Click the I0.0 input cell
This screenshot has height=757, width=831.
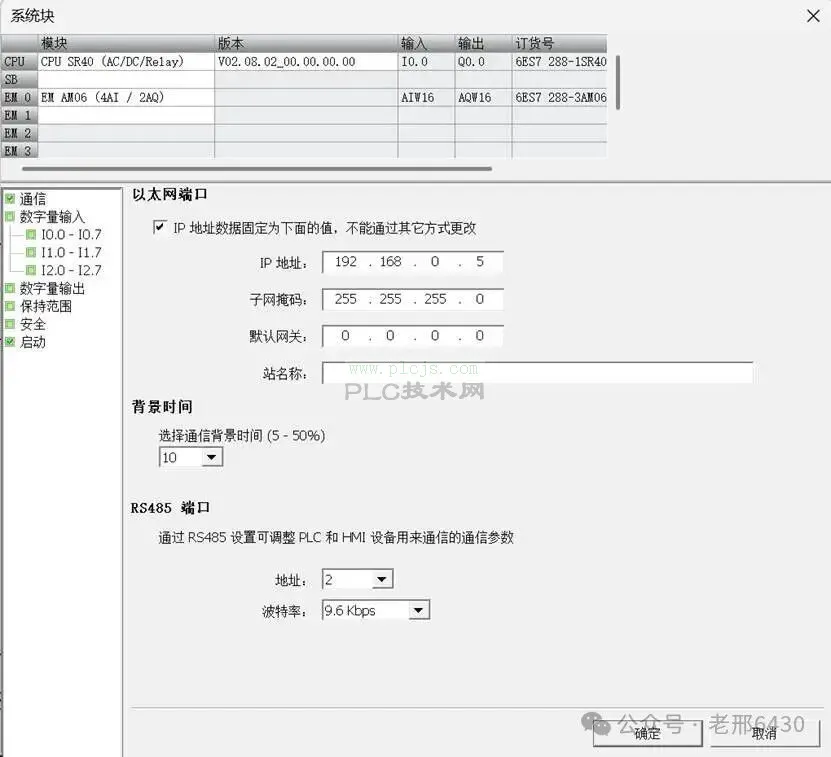pos(426,61)
